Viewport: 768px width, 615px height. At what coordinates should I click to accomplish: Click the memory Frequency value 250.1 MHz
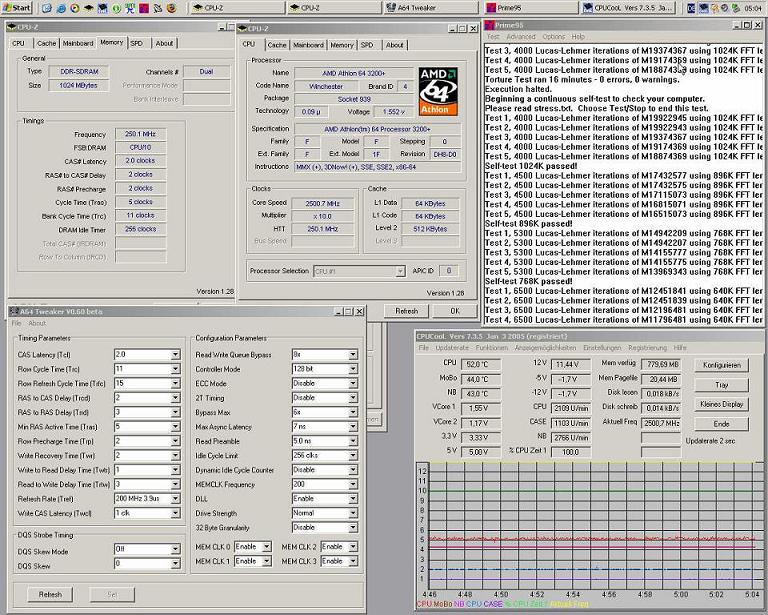pyautogui.click(x=141, y=134)
